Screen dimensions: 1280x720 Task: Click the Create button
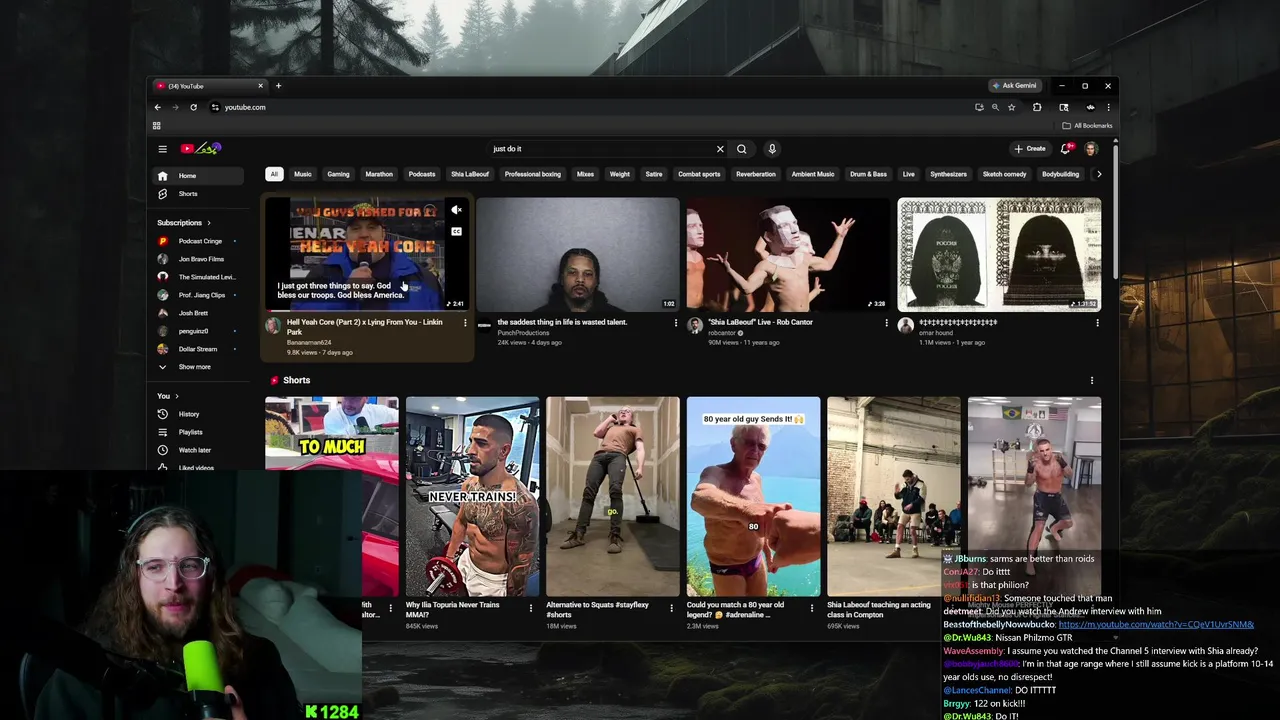pyautogui.click(x=1029, y=149)
